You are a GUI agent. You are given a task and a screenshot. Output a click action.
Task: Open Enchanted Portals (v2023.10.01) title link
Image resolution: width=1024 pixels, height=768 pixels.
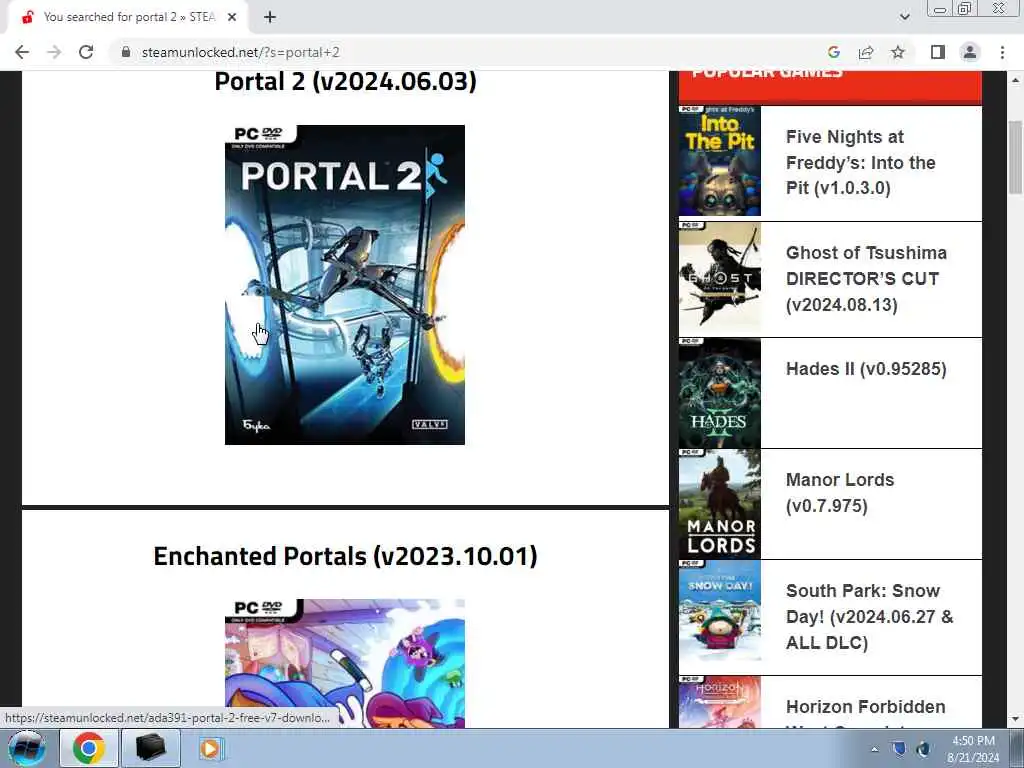click(x=345, y=556)
